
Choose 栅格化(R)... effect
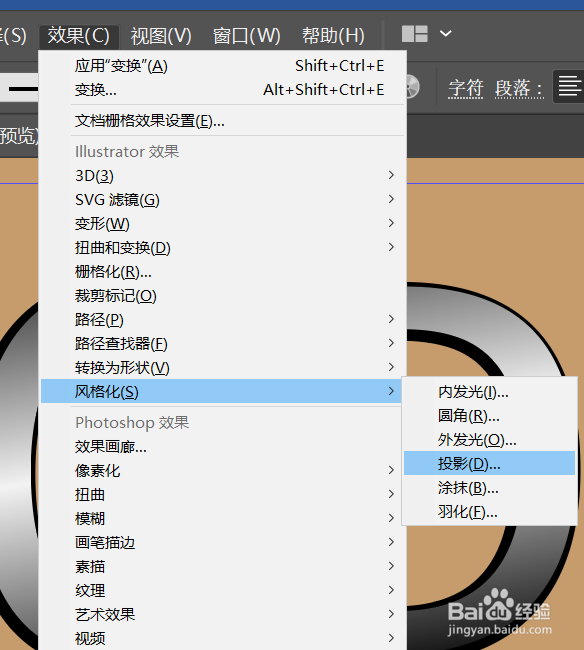[x=223, y=272]
